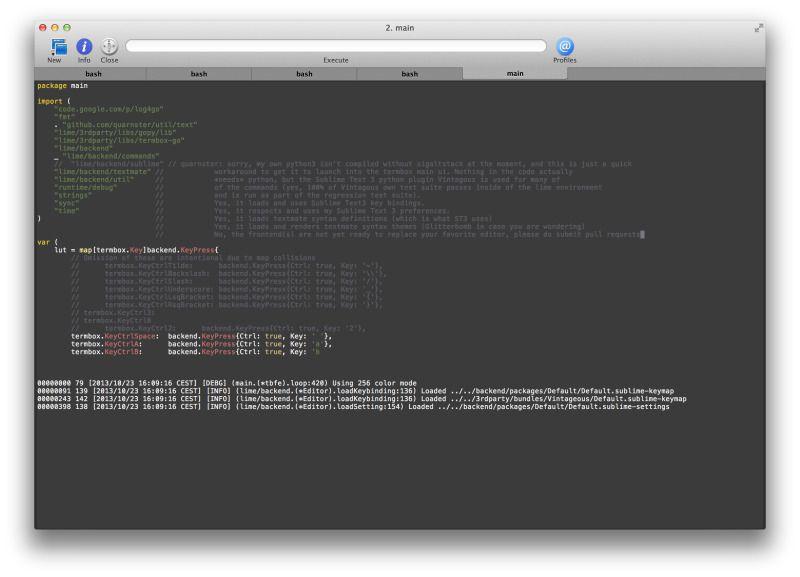Click the 'package main' line
The height and width of the screenshot is (577, 800).
tap(62, 86)
